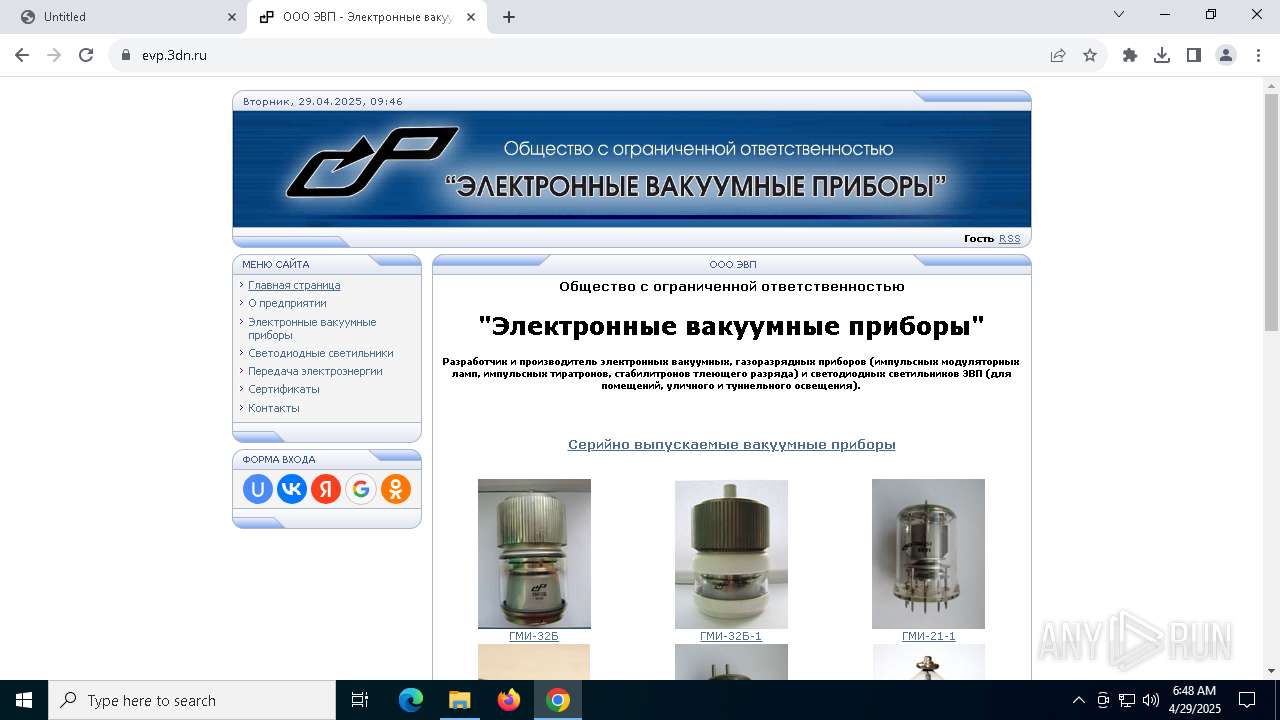
Task: Open the ГМИ-32Б link
Action: tap(534, 636)
